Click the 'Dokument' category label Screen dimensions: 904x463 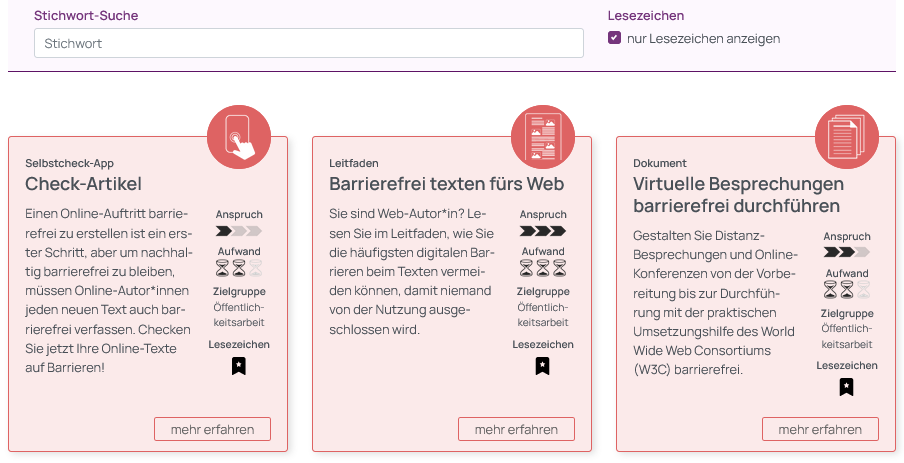click(660, 163)
